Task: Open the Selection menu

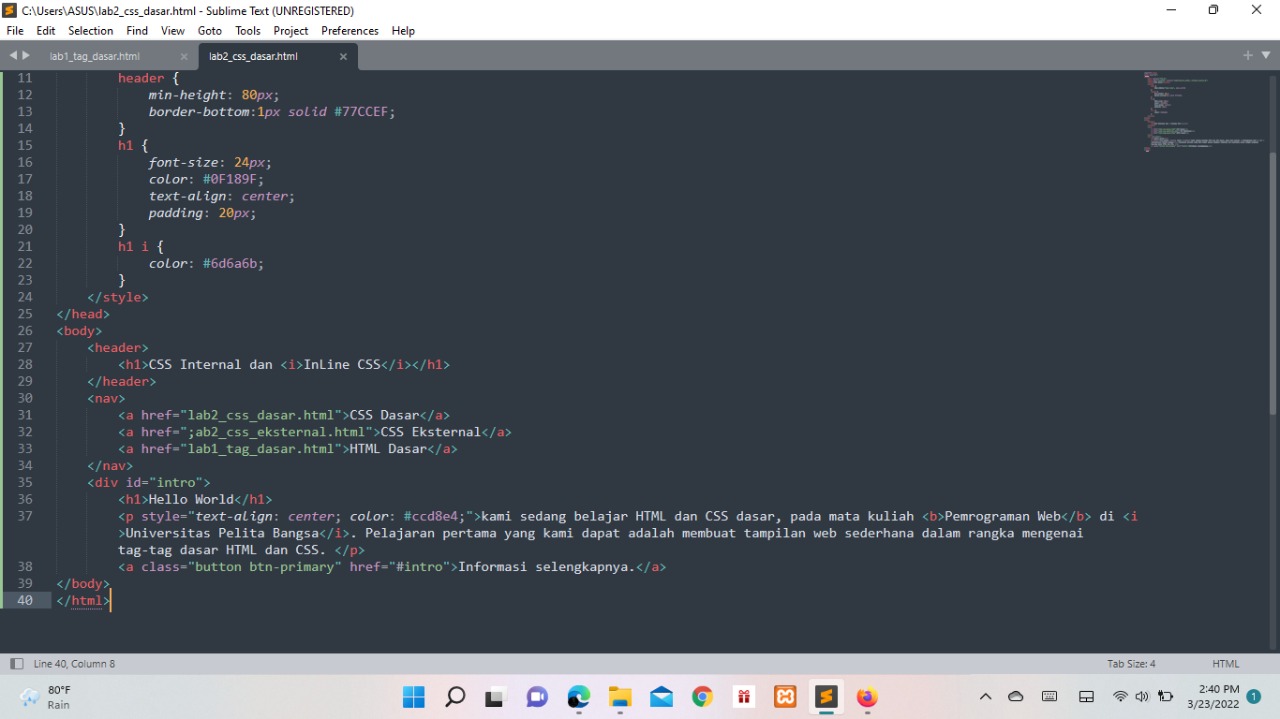Action: tap(90, 31)
